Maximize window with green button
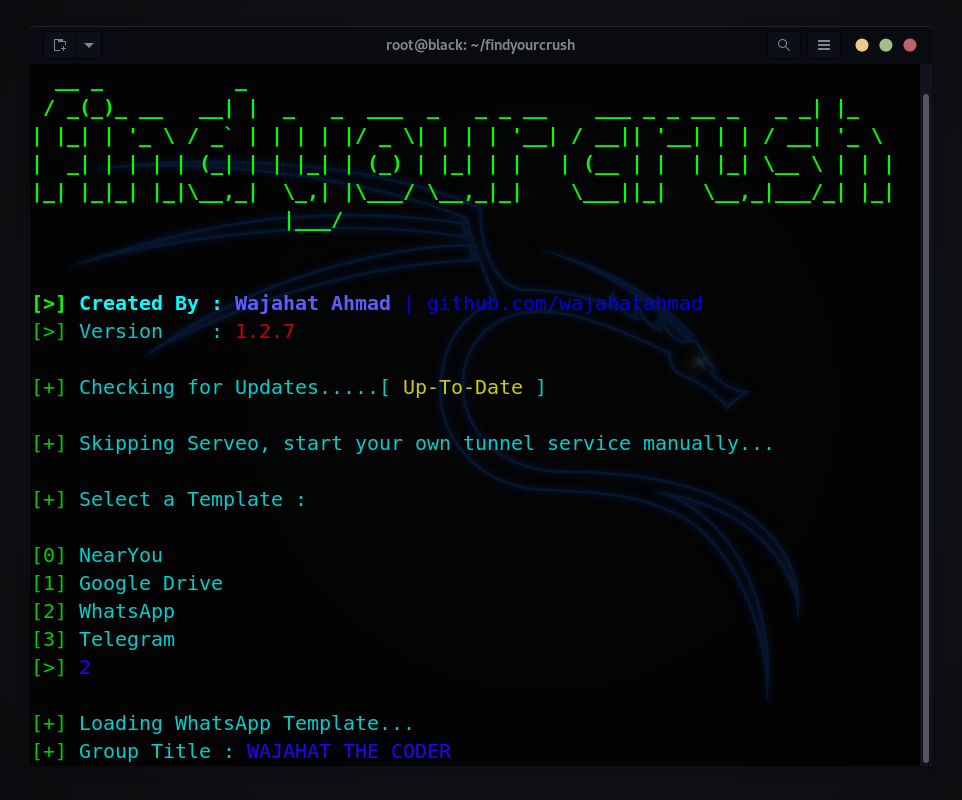Viewport: 962px width, 800px height. point(886,45)
